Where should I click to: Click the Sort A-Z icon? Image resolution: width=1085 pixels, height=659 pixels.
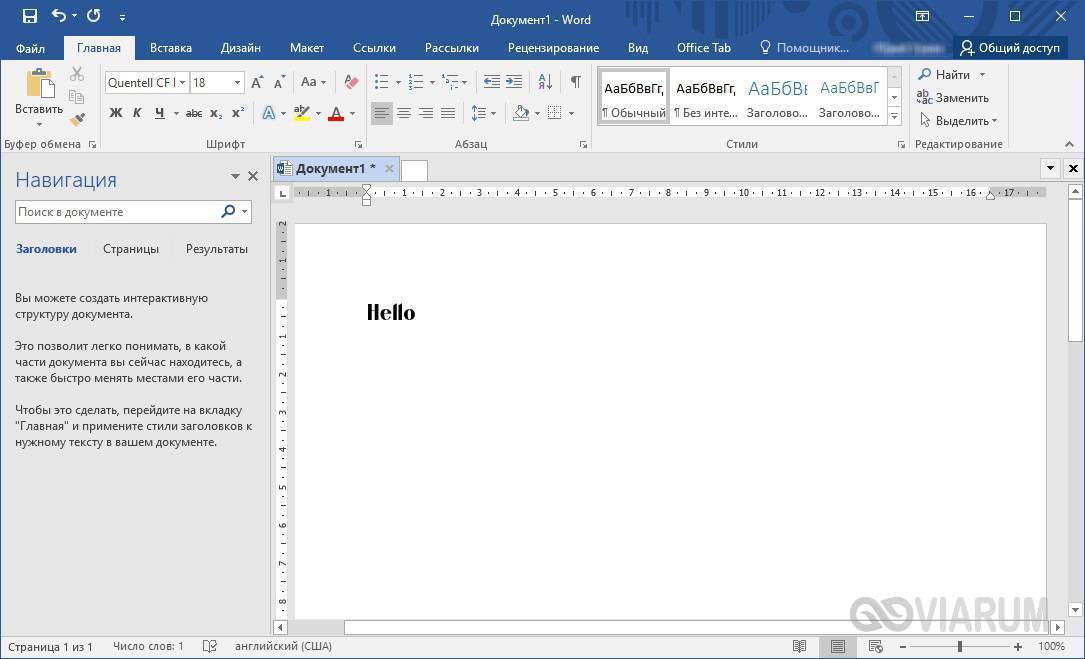545,82
